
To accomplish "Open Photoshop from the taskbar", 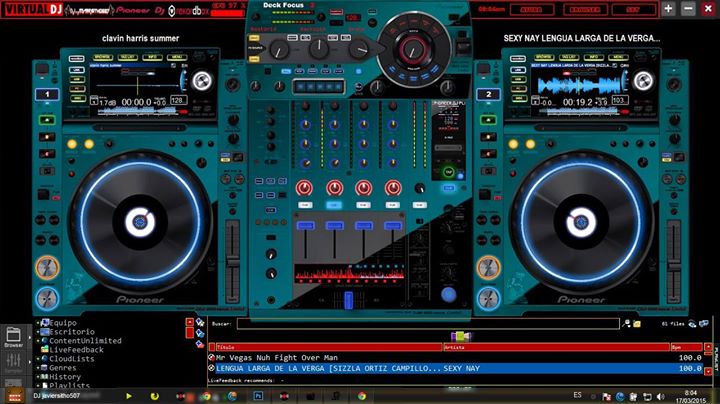I will [x=258, y=396].
